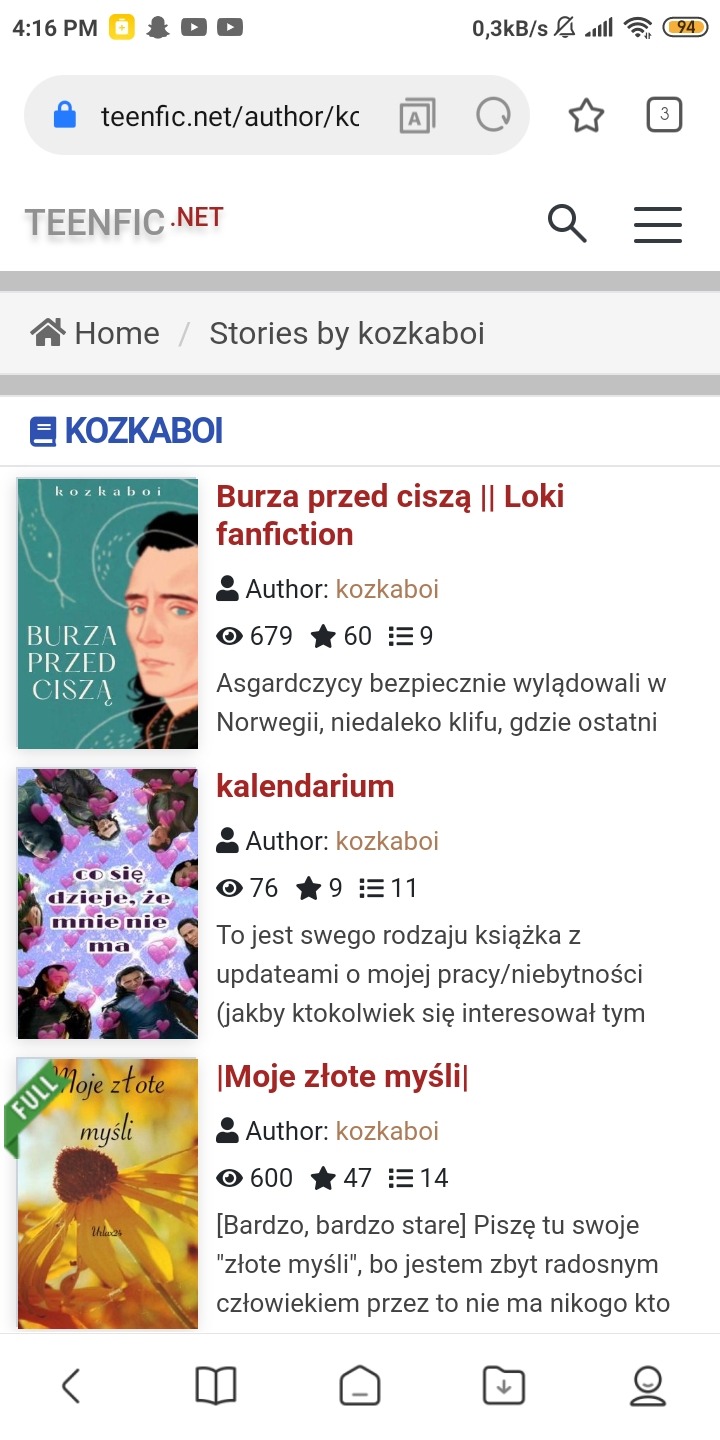720x1440 pixels.
Task: Go back with the browser back arrow
Action: pos(71,1386)
